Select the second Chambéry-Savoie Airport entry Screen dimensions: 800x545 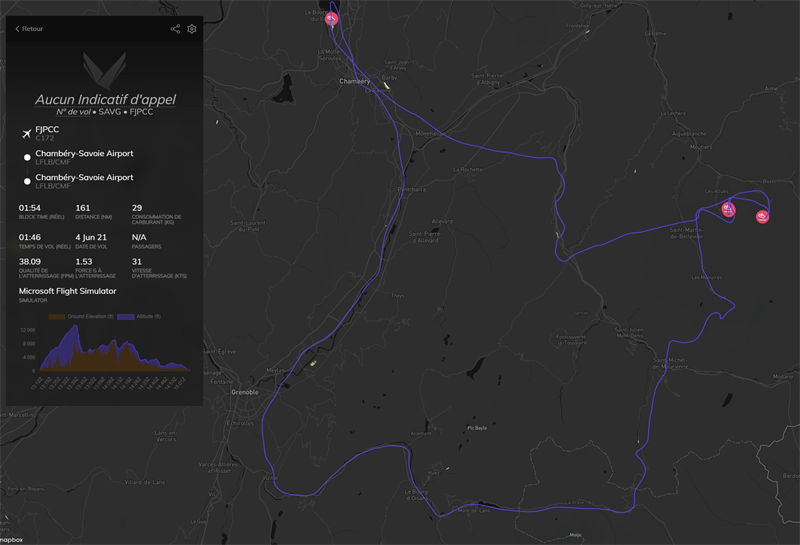(x=84, y=178)
